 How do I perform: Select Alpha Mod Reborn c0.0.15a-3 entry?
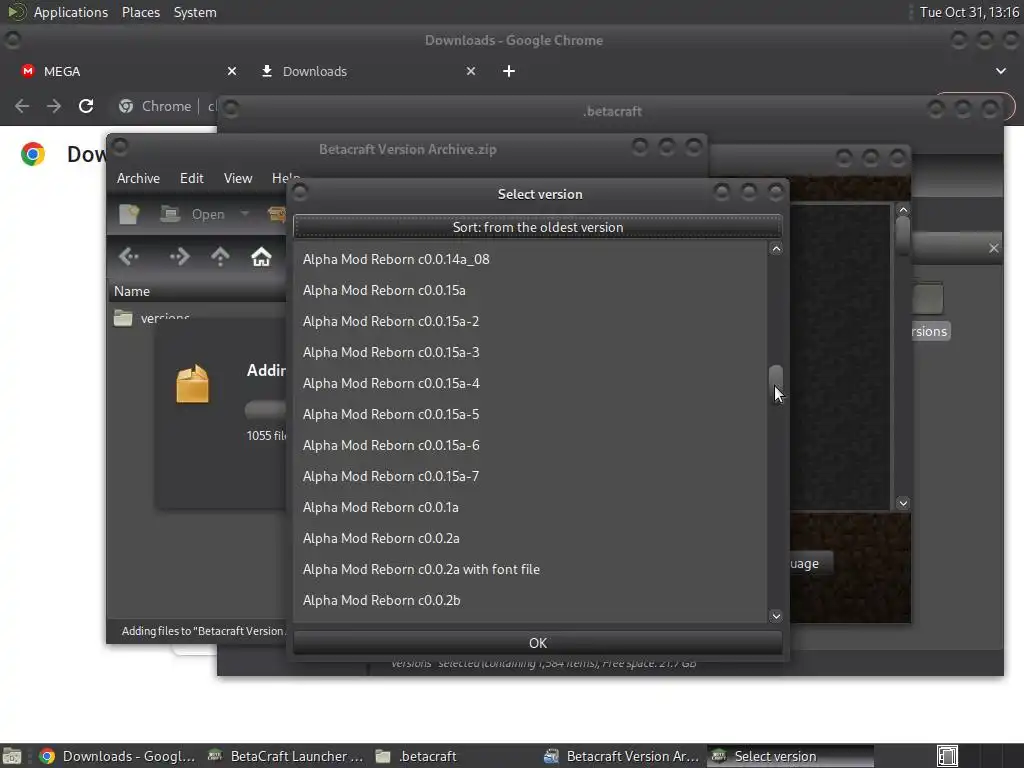pyautogui.click(x=530, y=353)
